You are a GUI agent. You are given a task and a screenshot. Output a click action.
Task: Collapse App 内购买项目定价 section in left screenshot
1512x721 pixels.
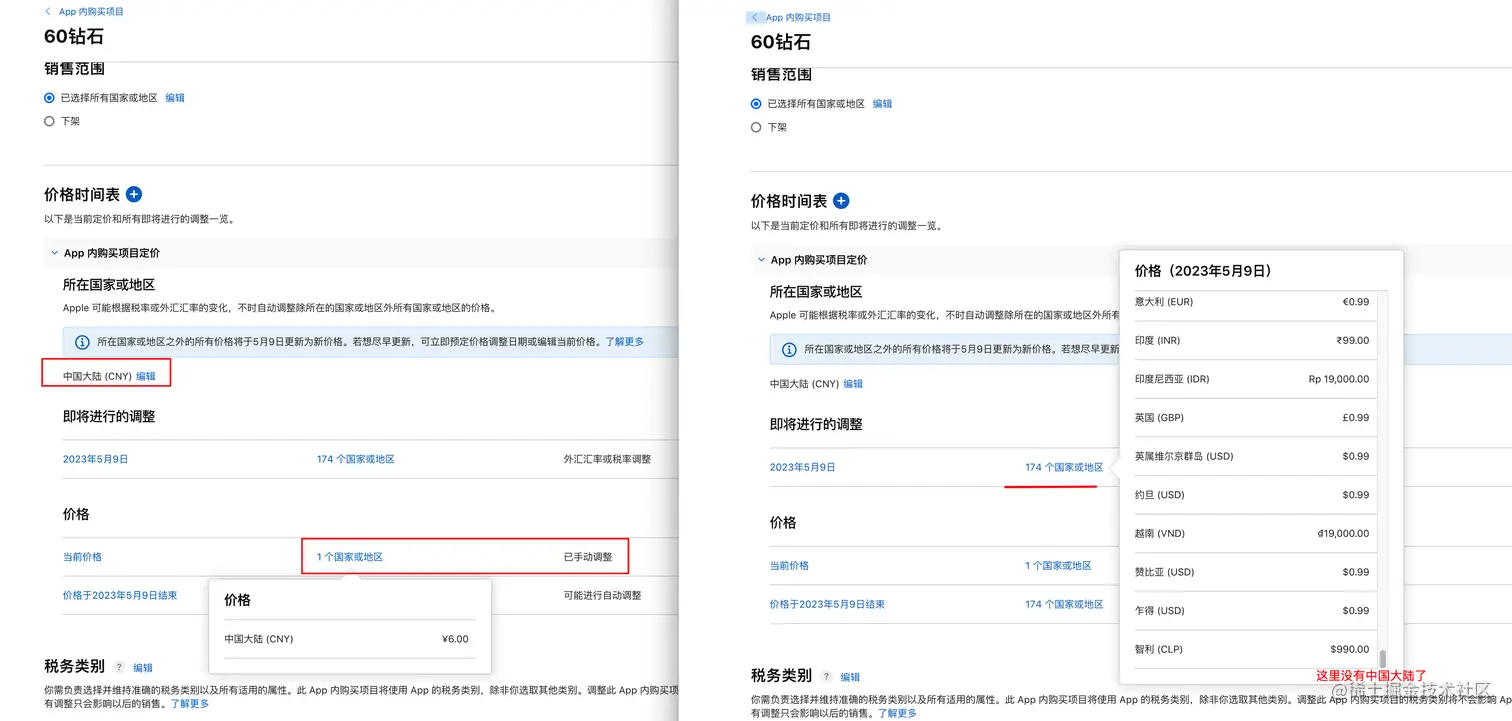pos(54,253)
